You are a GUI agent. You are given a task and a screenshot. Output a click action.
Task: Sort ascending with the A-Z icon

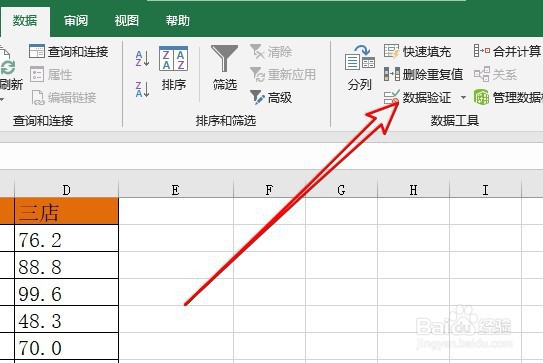point(142,59)
